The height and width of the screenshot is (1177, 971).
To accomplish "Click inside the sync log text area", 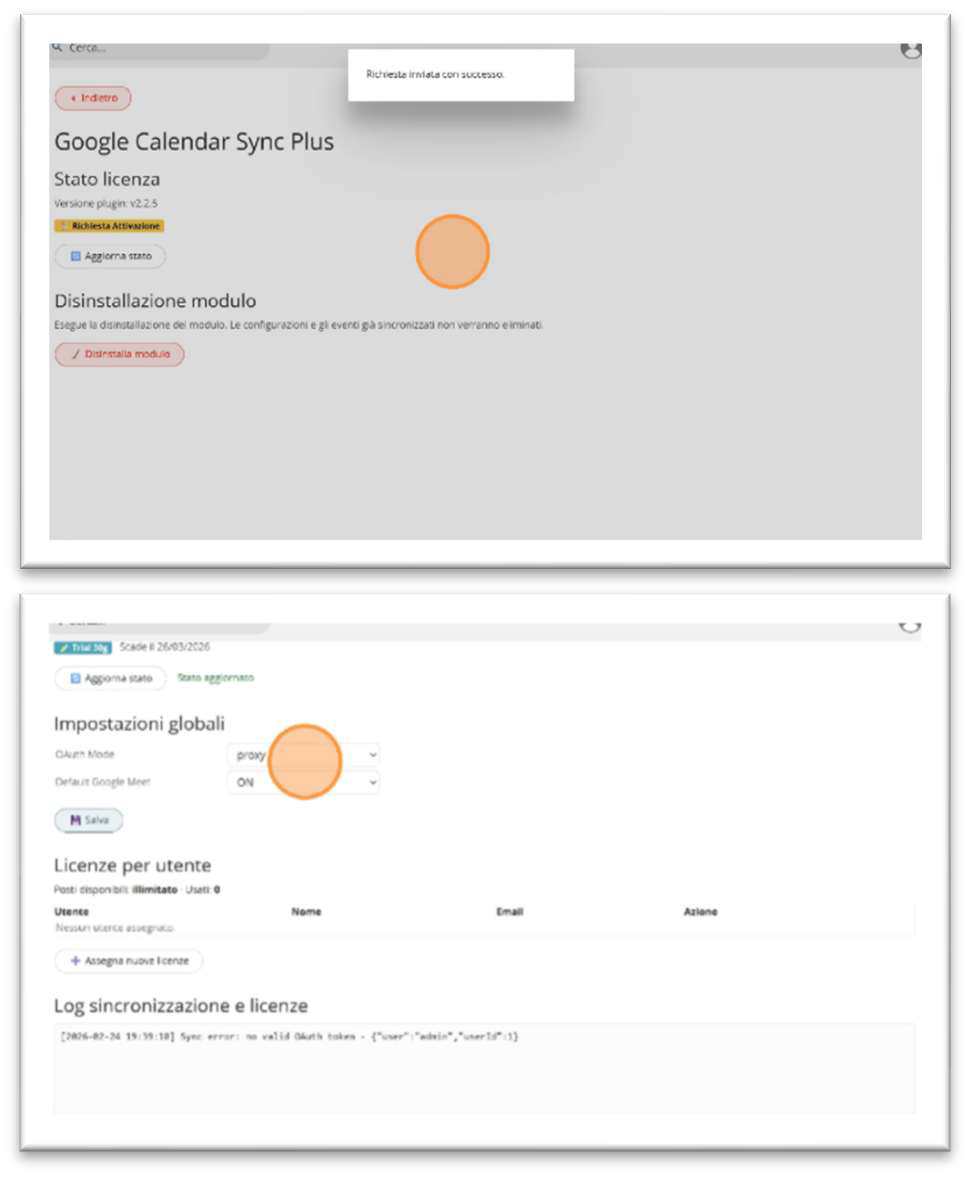I will click(x=484, y=1068).
